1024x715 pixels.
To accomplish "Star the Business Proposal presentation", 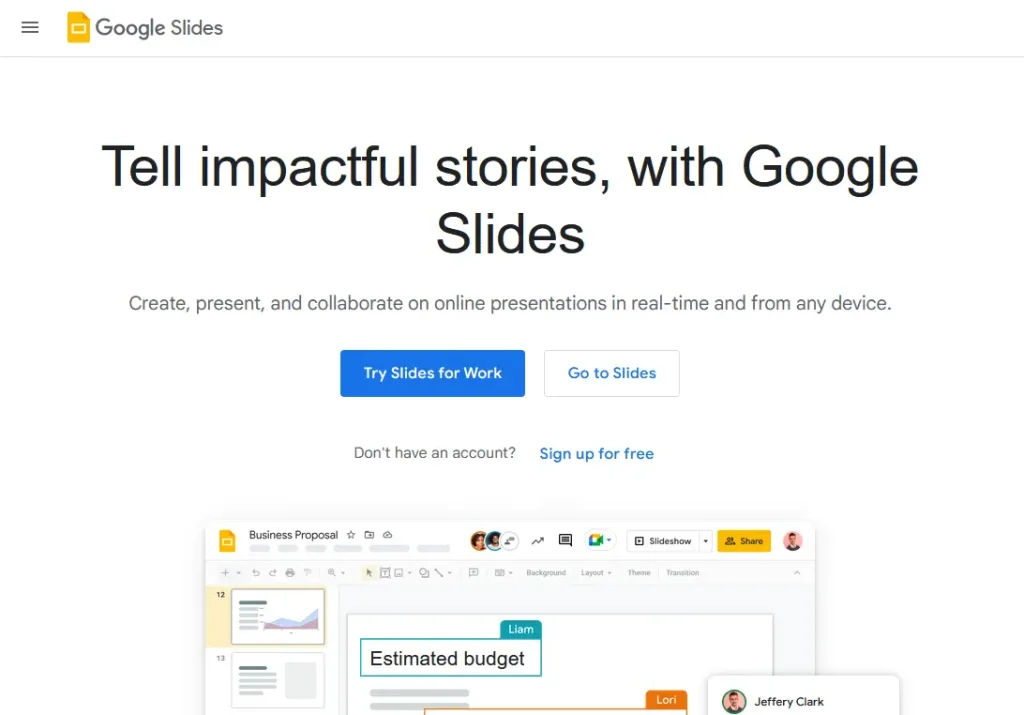I will 350,536.
